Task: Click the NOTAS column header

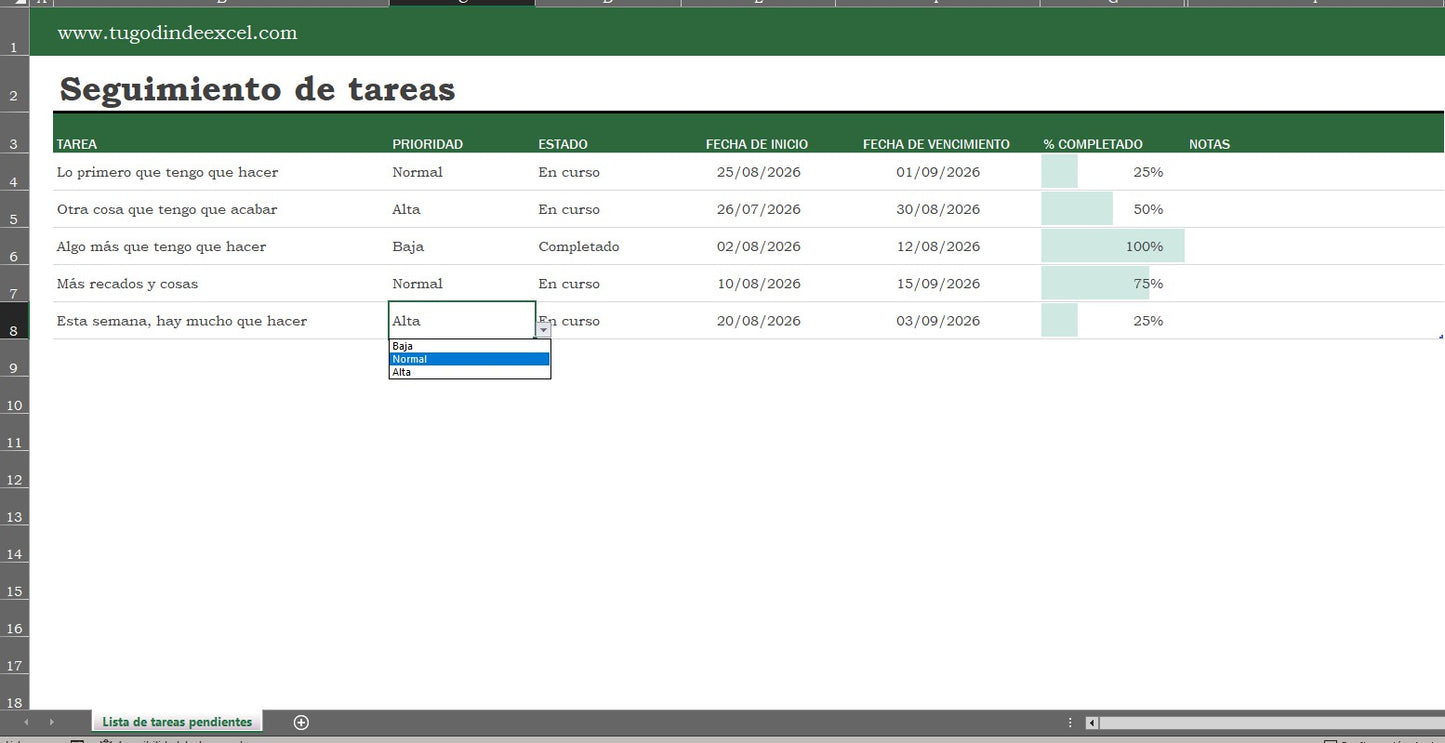Action: (x=1209, y=144)
